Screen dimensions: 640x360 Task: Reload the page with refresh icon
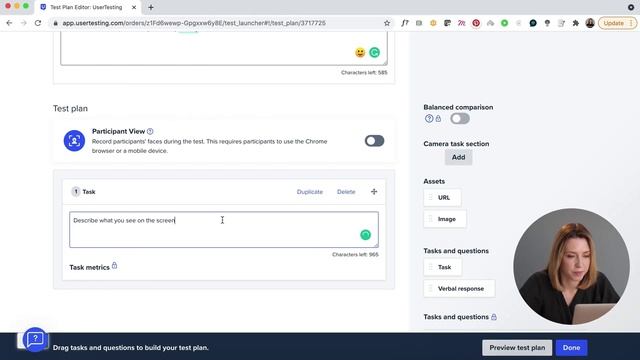(x=38, y=23)
